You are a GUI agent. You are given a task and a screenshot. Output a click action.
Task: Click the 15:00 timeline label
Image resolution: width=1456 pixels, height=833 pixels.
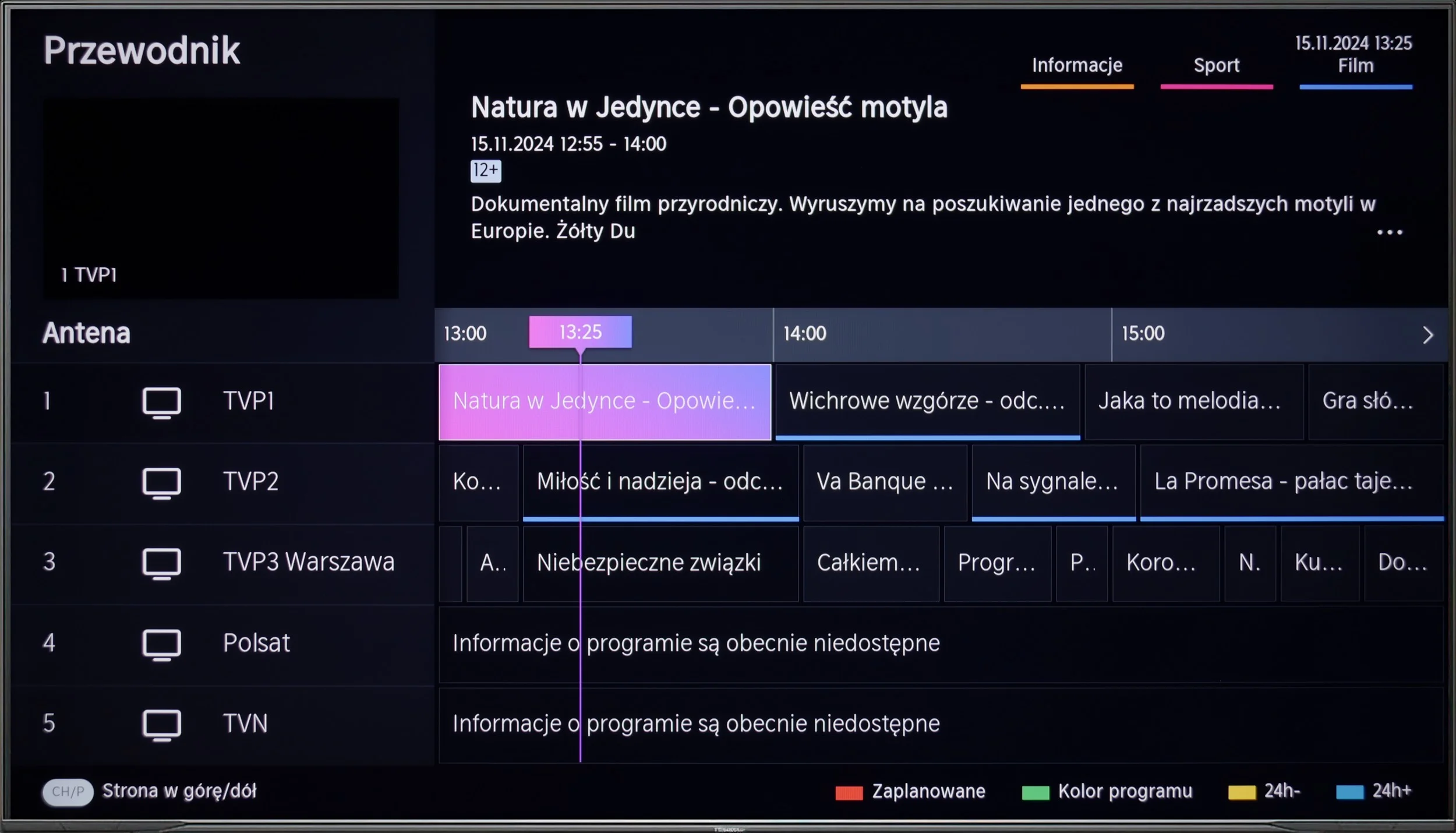[1143, 334]
